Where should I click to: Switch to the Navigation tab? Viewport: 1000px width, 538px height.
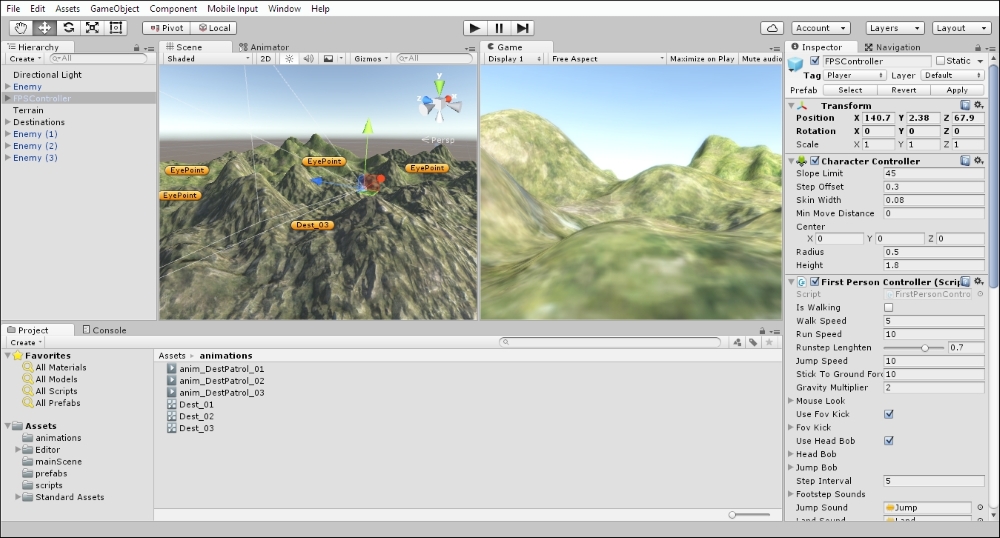click(x=892, y=47)
